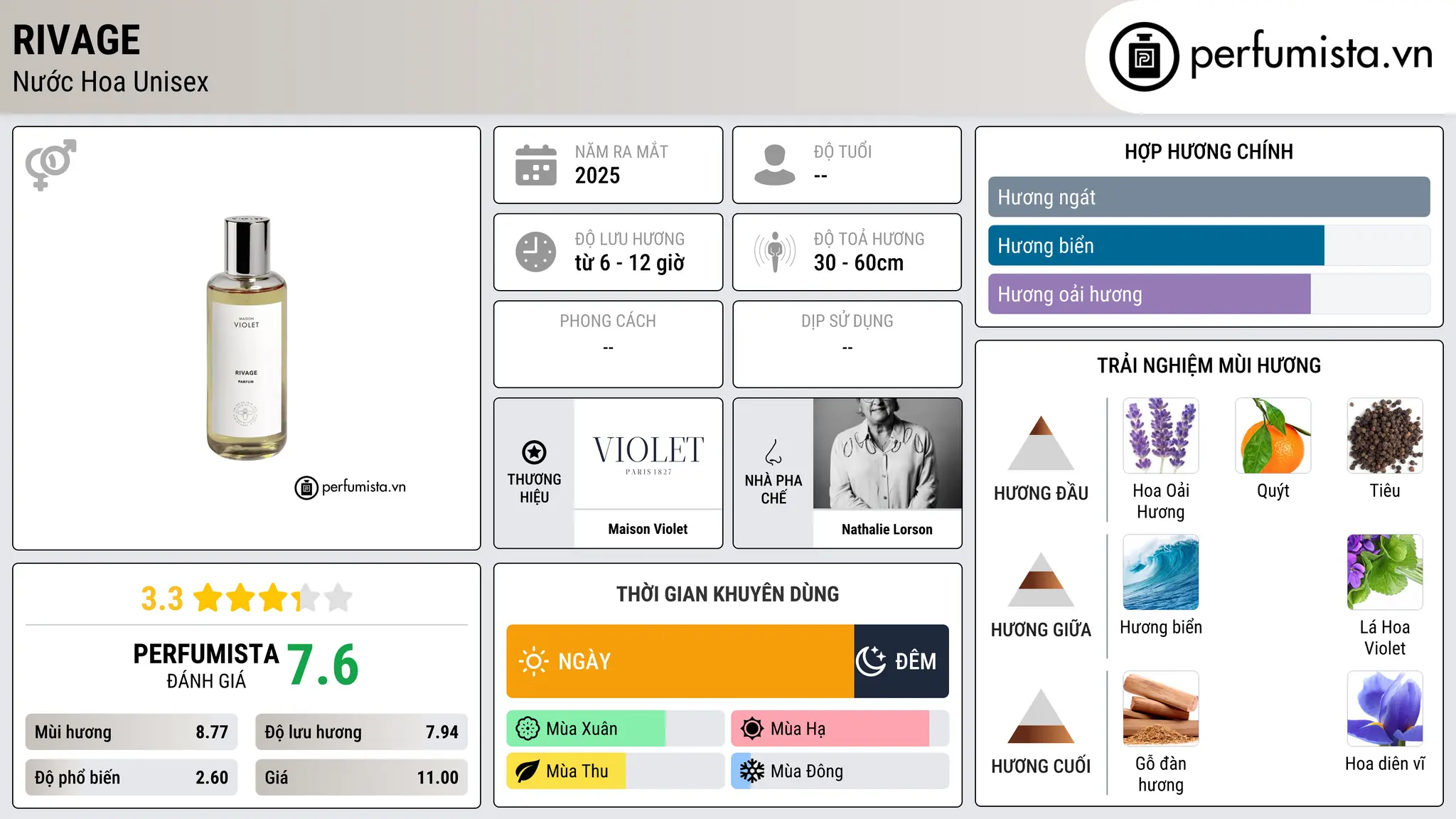The height and width of the screenshot is (819, 1456).
Task: Click the calendar icon for release year
Action: [x=536, y=165]
